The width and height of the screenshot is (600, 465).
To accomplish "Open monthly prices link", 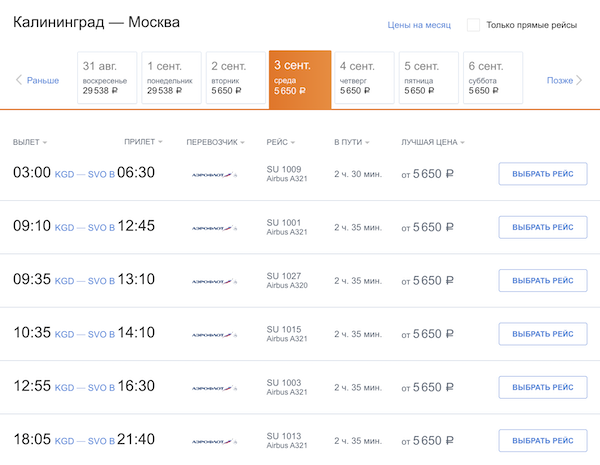I will [419, 24].
